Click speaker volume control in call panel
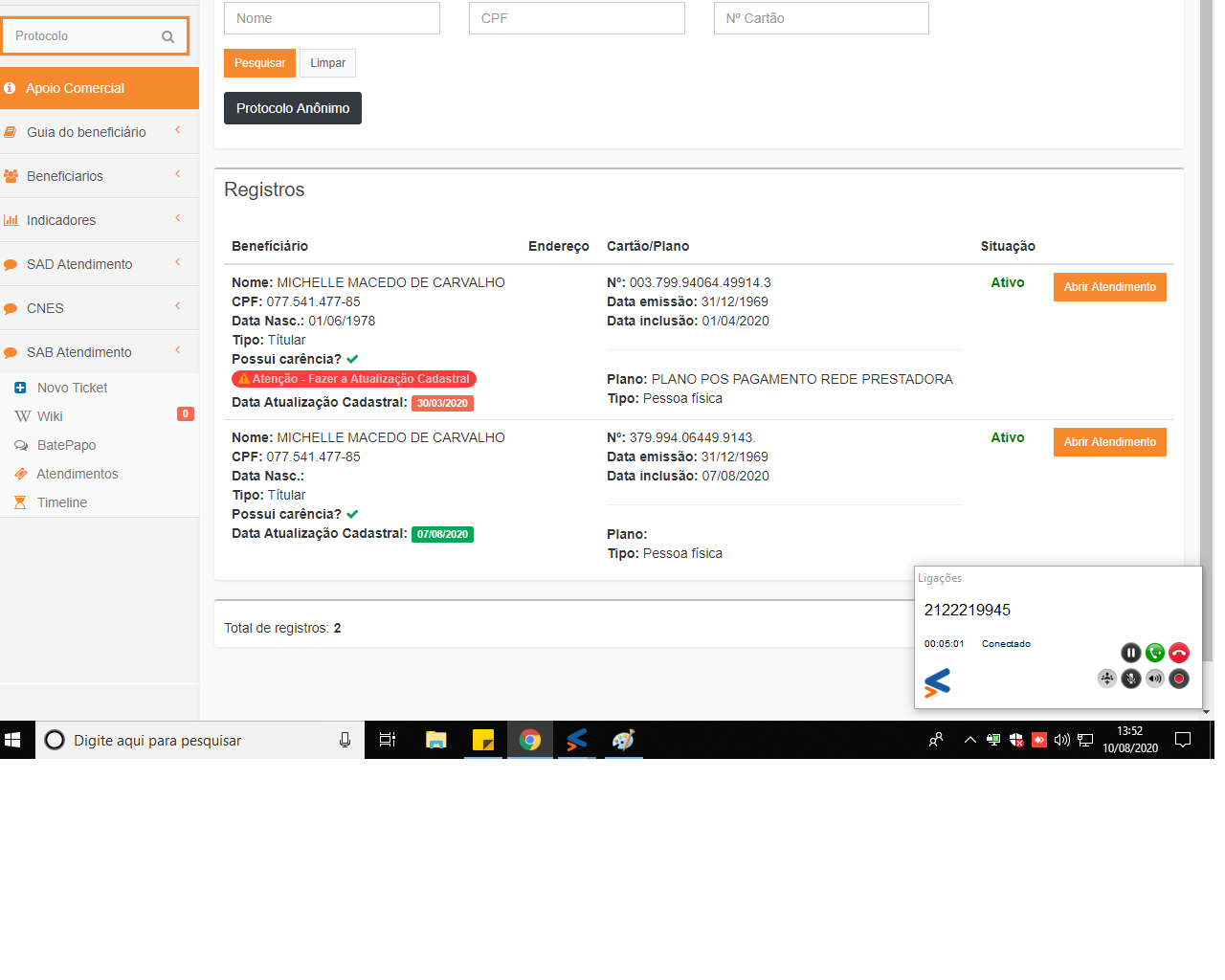The width and height of the screenshot is (1225, 980). tap(1155, 679)
